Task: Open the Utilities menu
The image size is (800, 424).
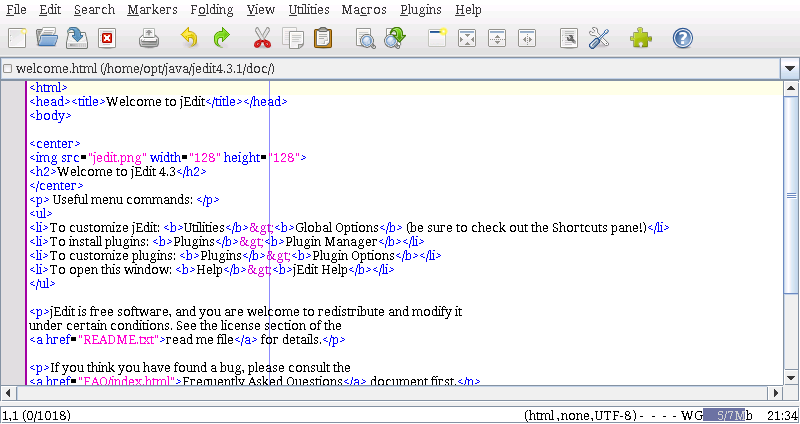Action: tap(308, 10)
